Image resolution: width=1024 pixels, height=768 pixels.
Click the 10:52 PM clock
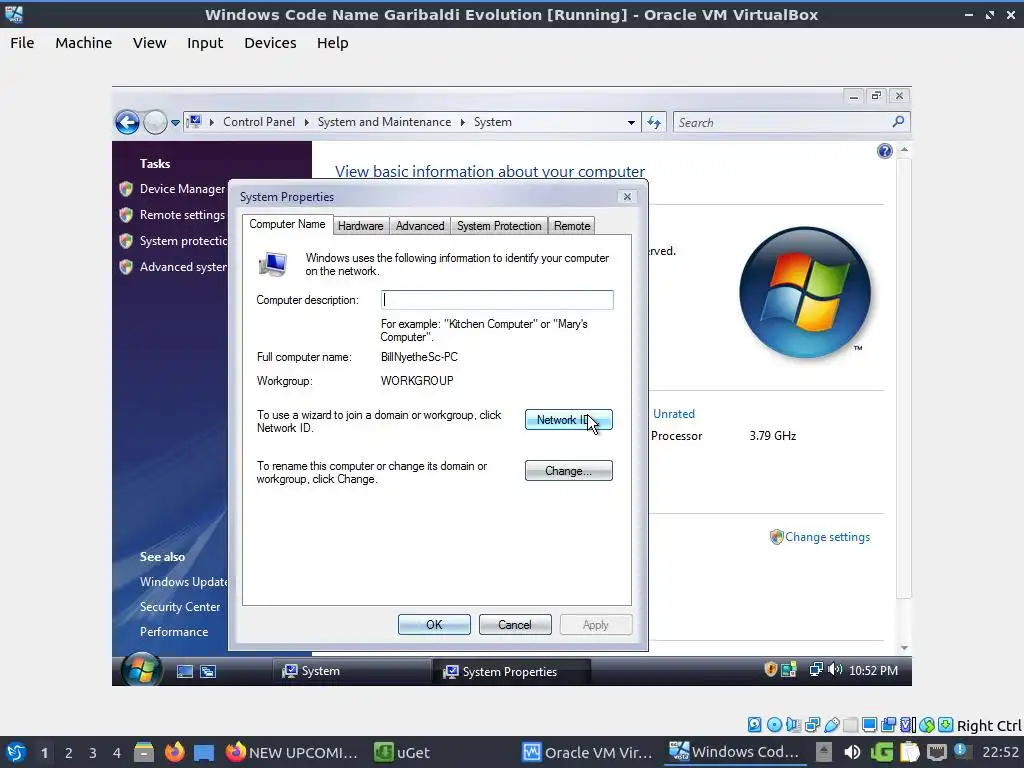[x=873, y=671]
